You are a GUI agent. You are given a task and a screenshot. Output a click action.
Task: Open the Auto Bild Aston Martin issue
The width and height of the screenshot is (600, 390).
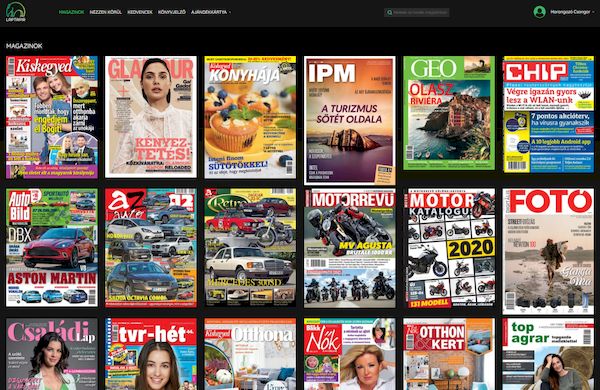point(52,248)
